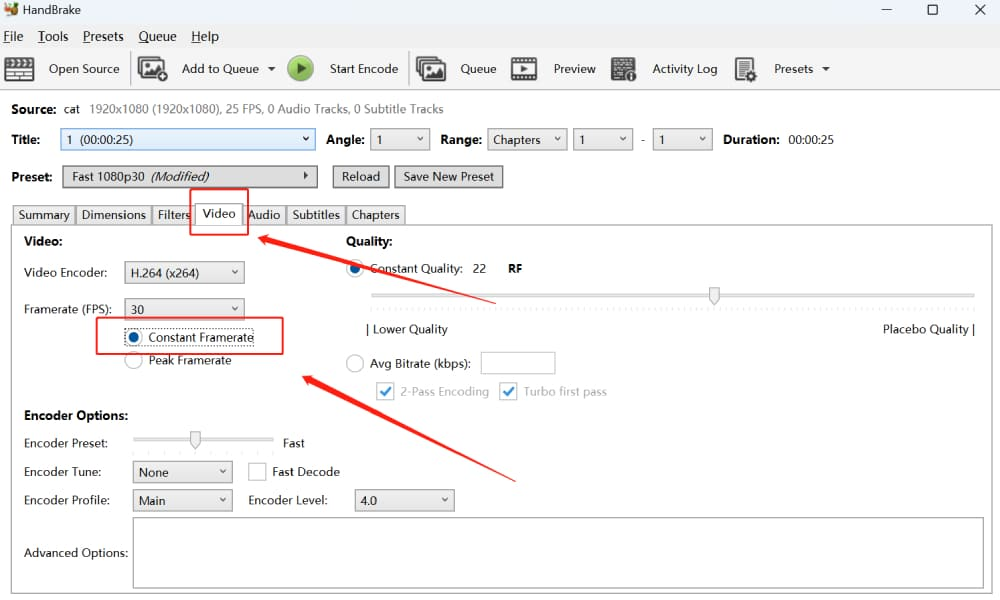The width and height of the screenshot is (1000, 600).
Task: Select the Avg Bitrate radio button
Action: click(355, 363)
